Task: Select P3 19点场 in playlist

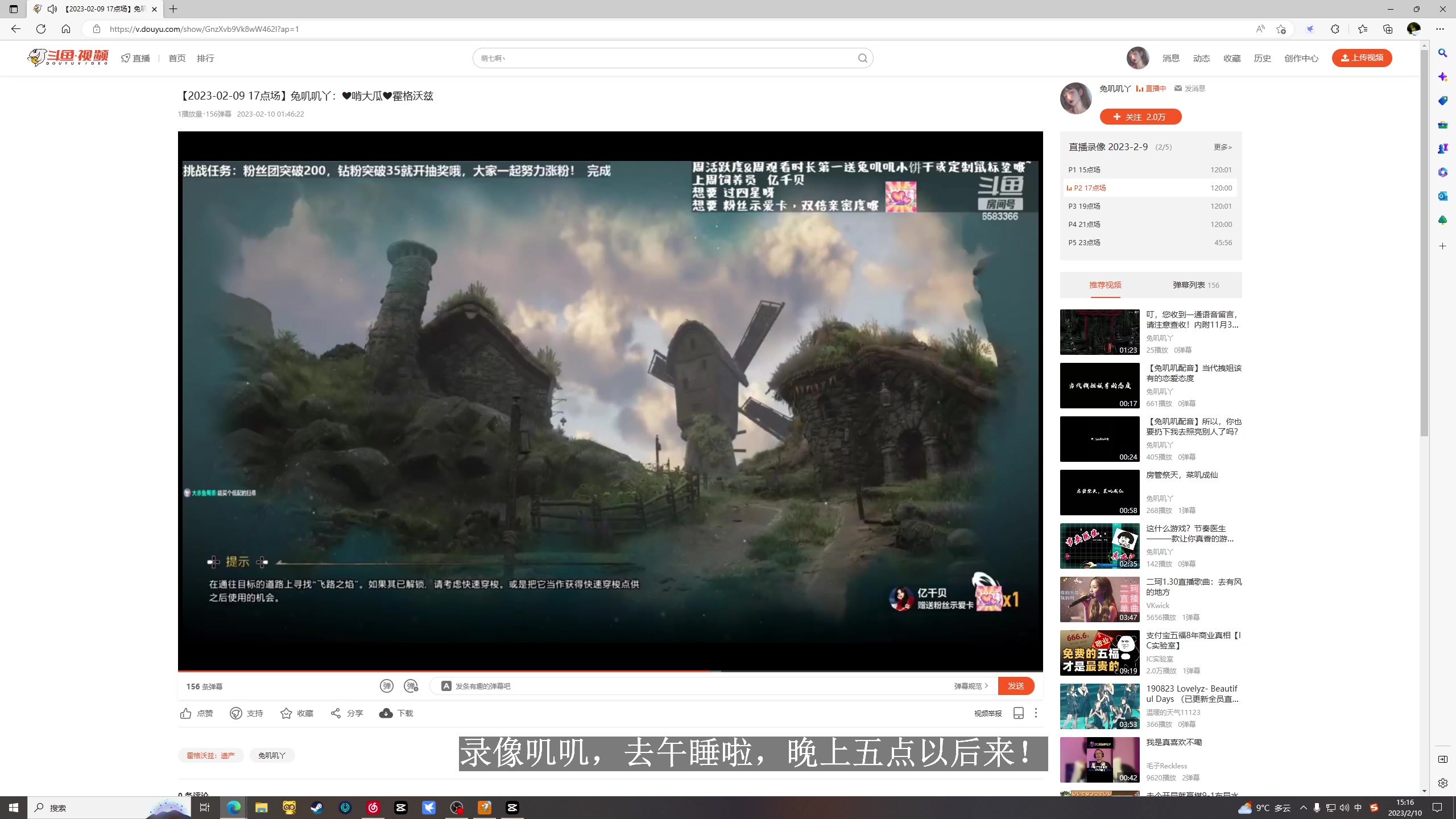Action: (1150, 206)
